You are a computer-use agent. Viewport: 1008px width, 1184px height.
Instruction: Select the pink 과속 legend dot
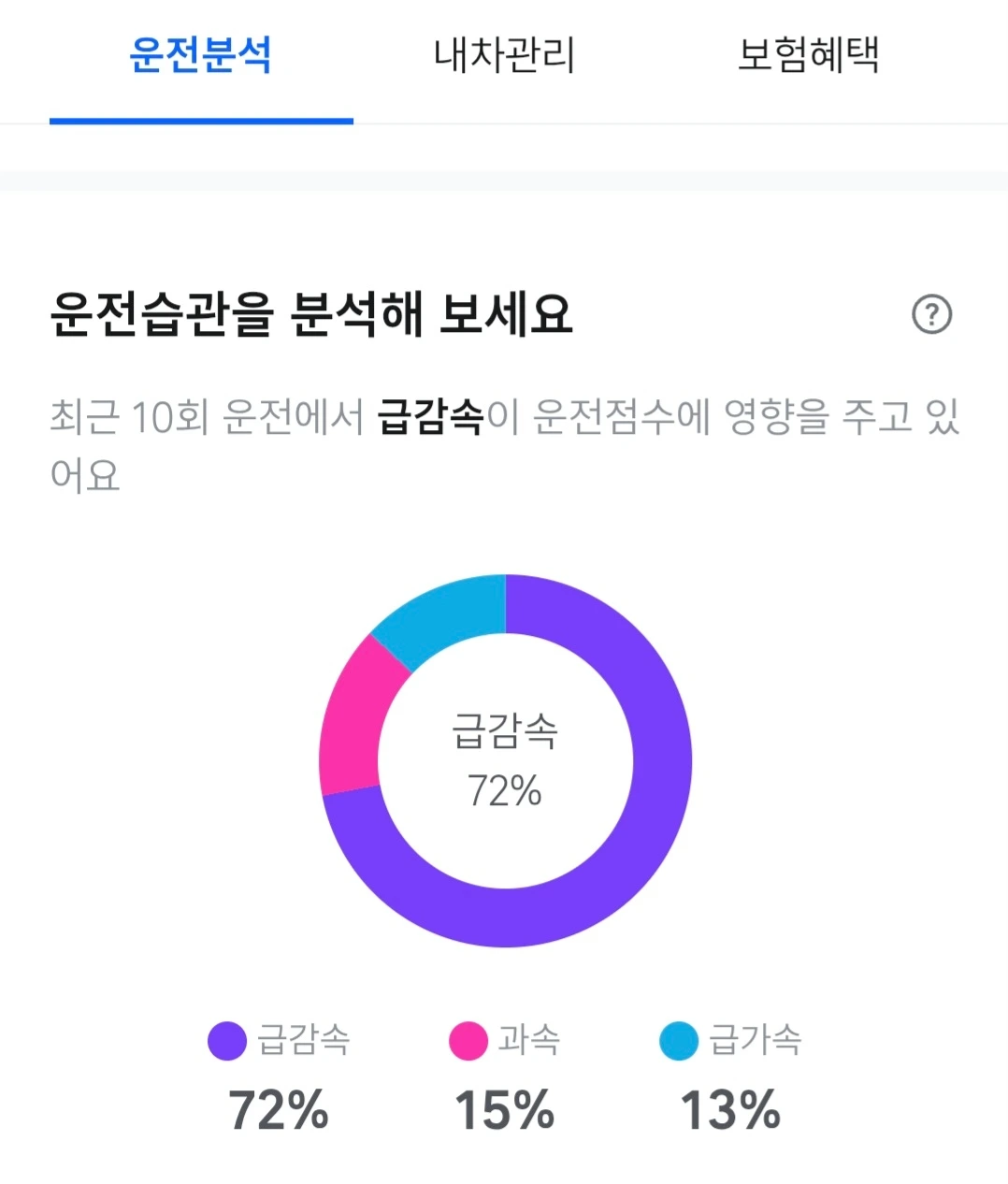click(468, 1041)
